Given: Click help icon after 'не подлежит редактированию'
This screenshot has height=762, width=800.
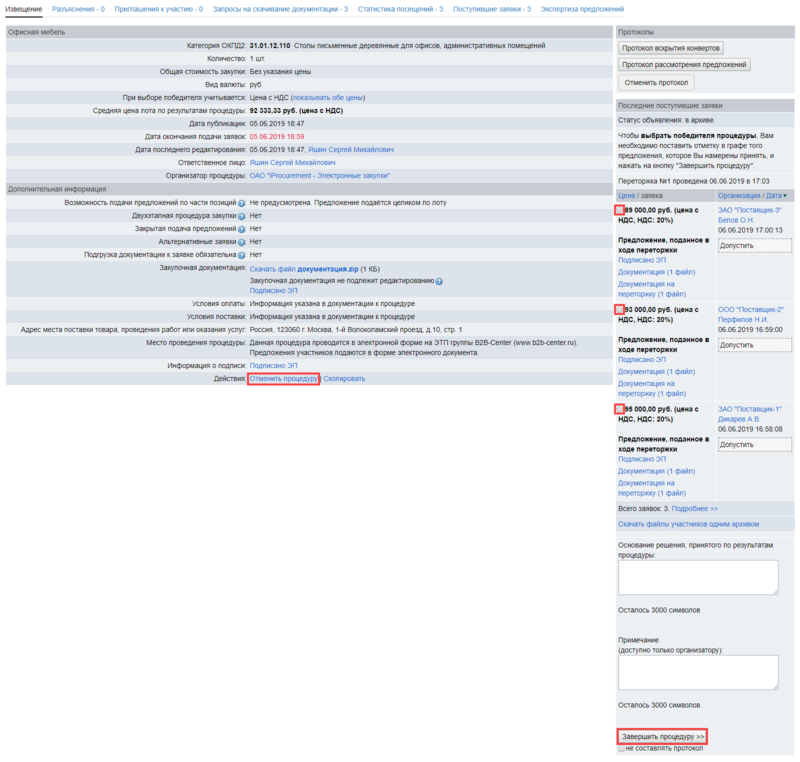Looking at the screenshot, I should coord(439,281).
